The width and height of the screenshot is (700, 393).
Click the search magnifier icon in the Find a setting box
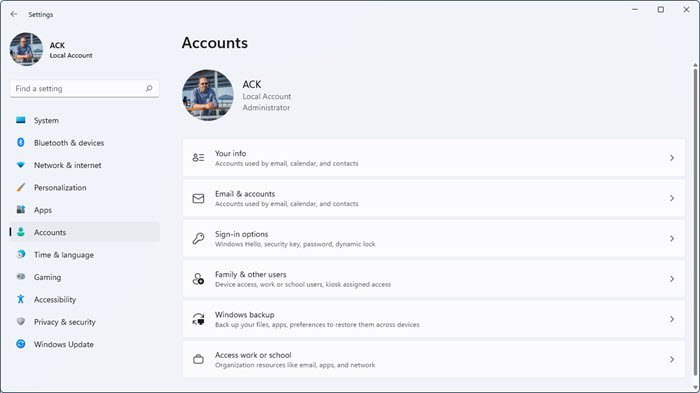pos(149,88)
